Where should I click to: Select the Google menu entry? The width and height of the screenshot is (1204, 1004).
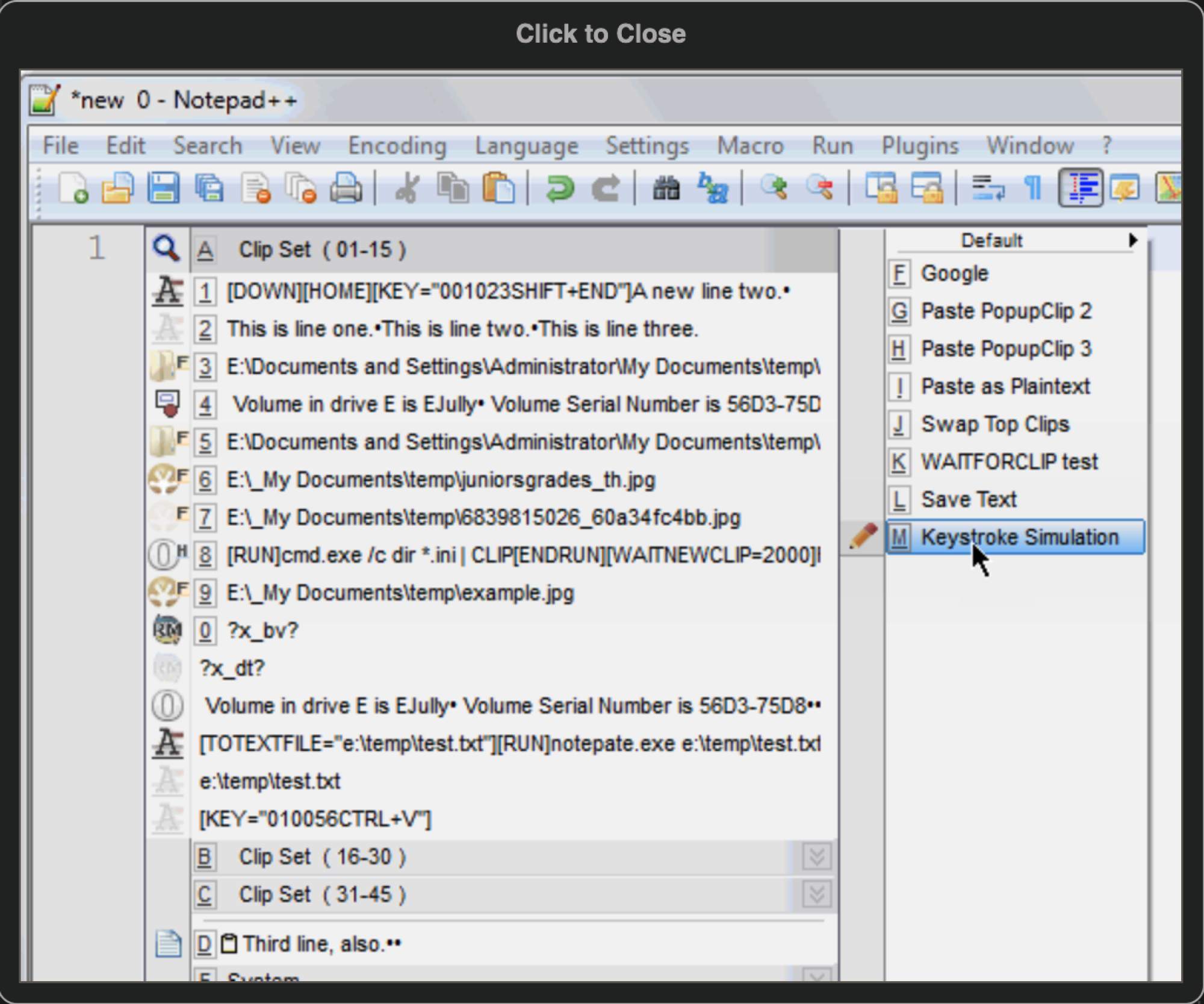1016,273
